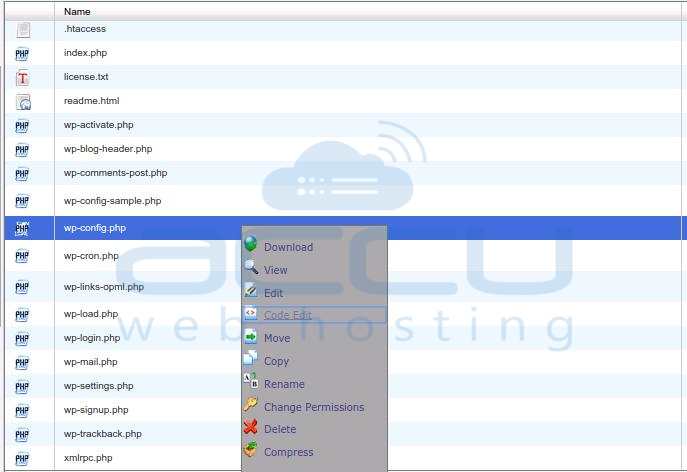Click the PHP icon beside wp-cron.php

tap(22, 256)
